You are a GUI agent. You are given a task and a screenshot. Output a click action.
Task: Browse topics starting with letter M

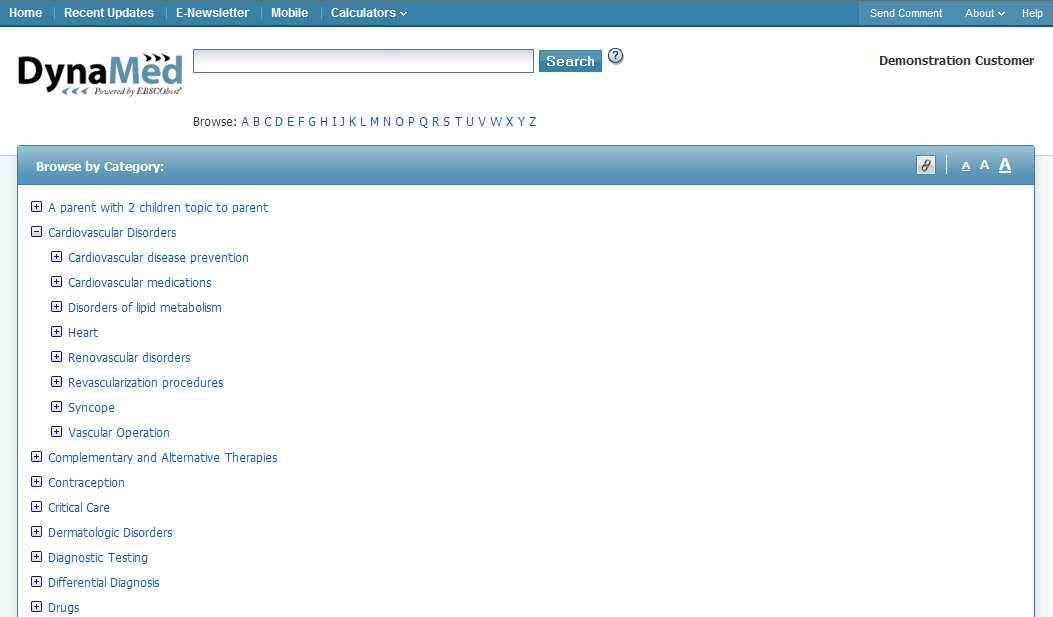point(375,122)
